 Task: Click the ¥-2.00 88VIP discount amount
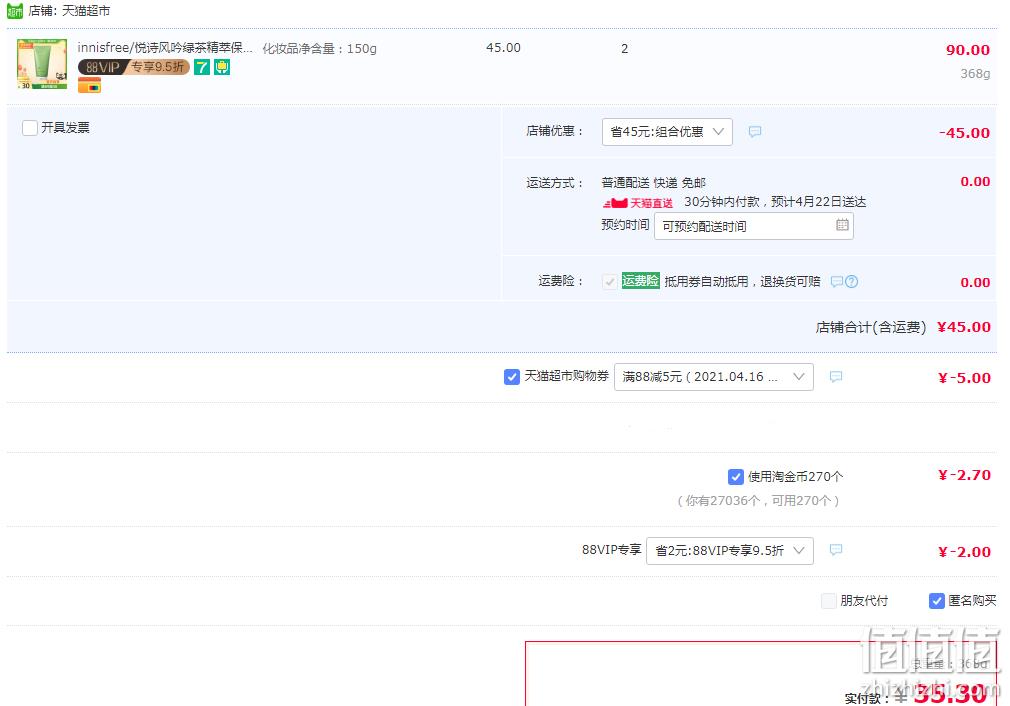pyautogui.click(x=964, y=552)
